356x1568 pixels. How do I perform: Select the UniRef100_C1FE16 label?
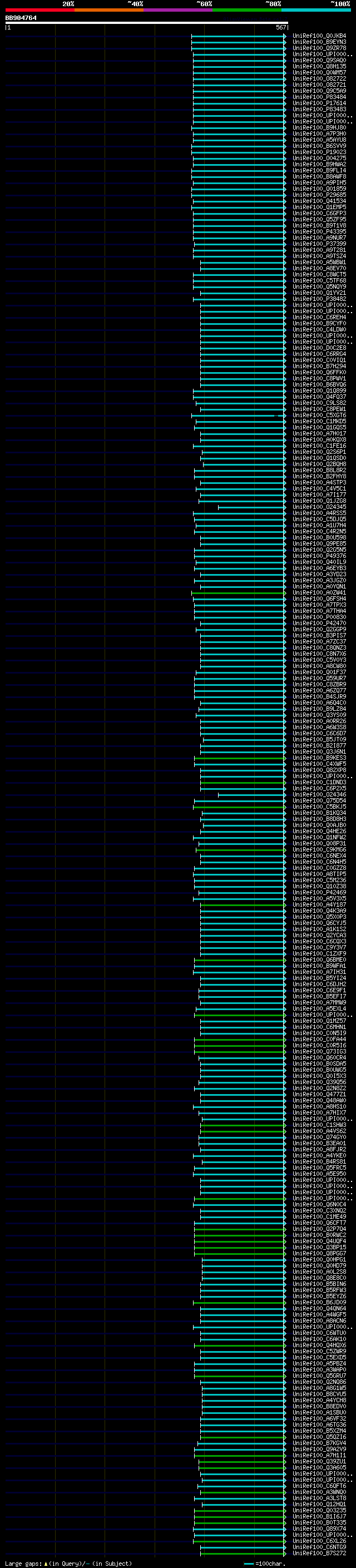point(319,446)
